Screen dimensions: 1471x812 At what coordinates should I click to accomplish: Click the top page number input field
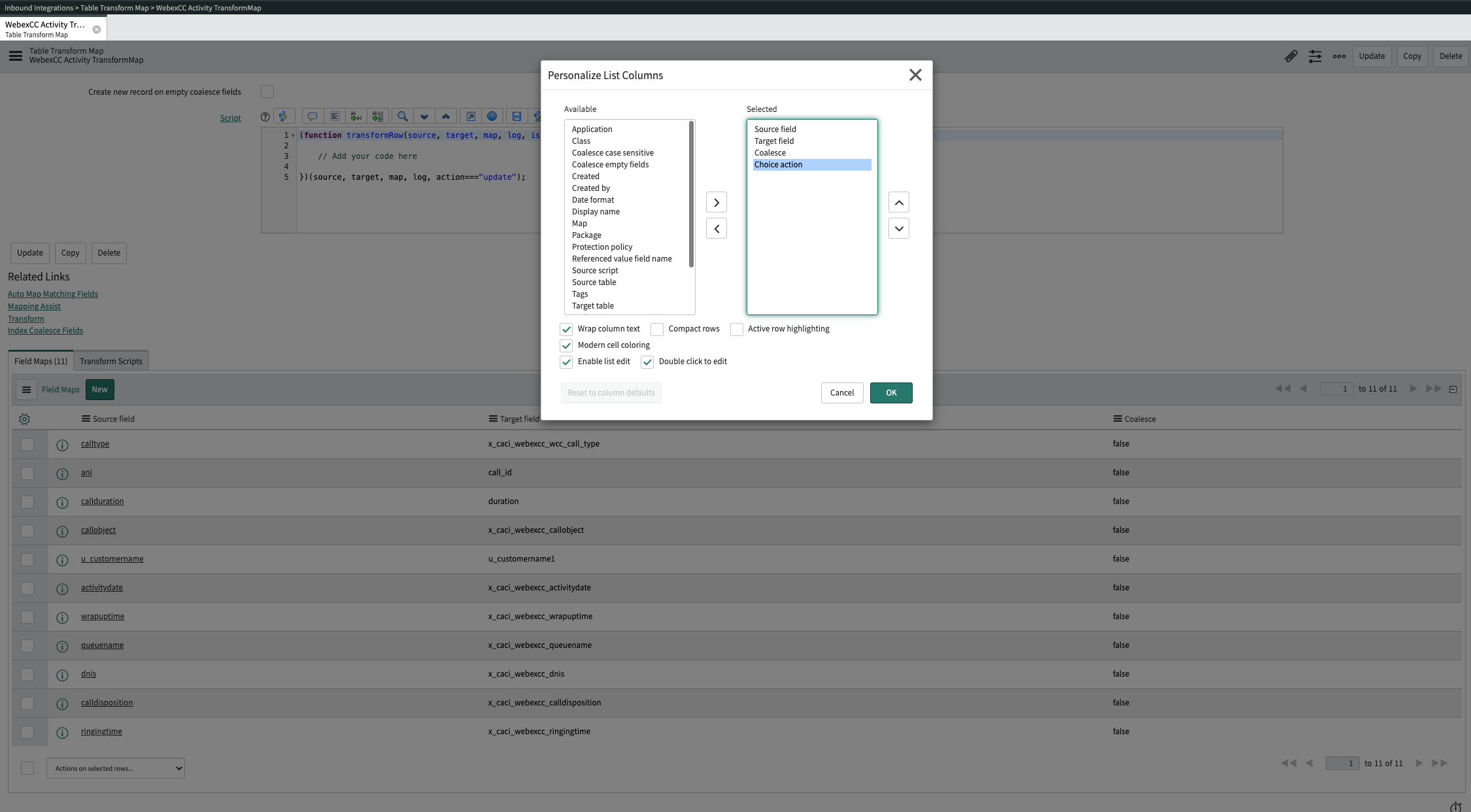[1336, 389]
